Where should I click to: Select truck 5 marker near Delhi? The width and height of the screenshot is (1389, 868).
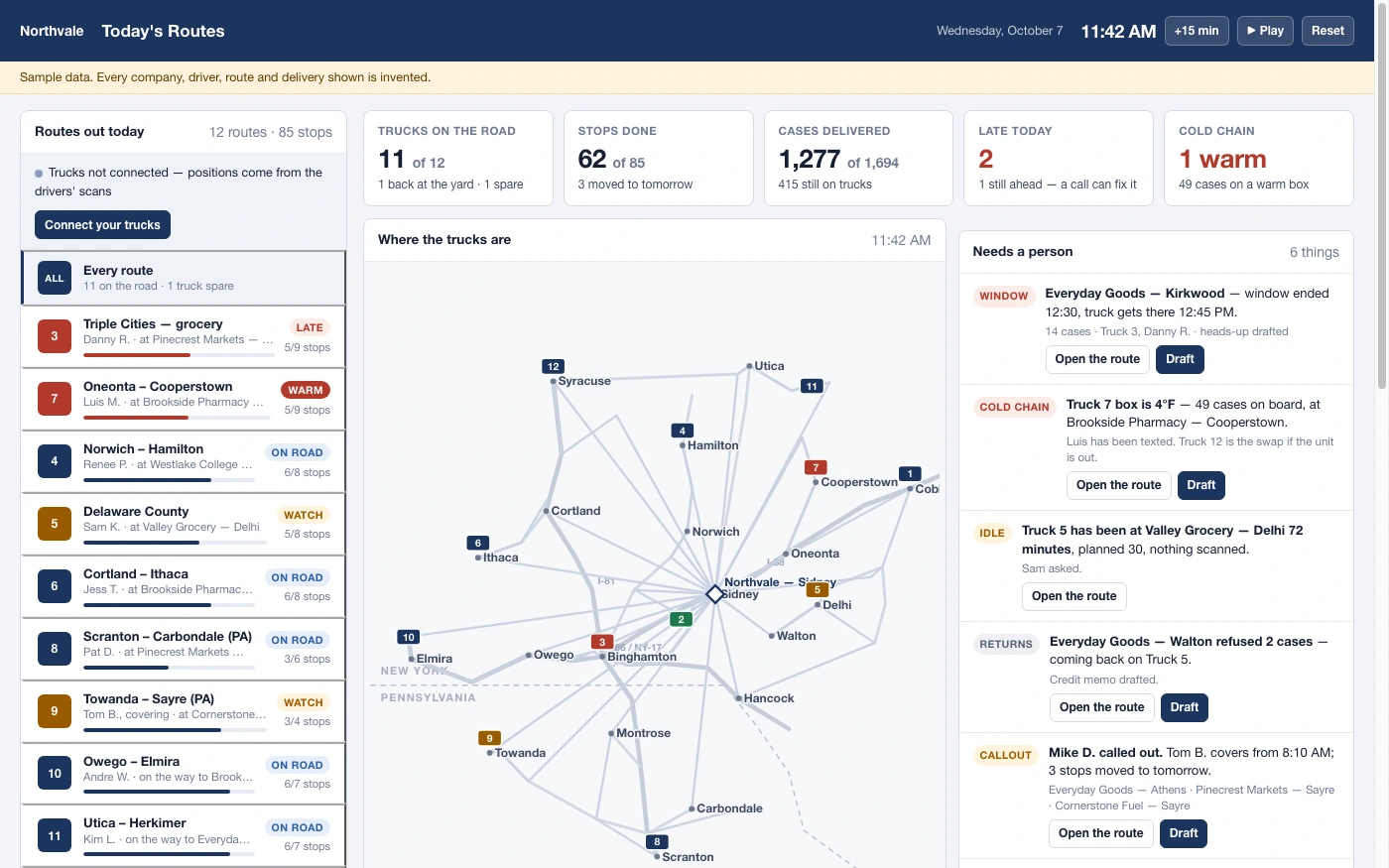818,589
